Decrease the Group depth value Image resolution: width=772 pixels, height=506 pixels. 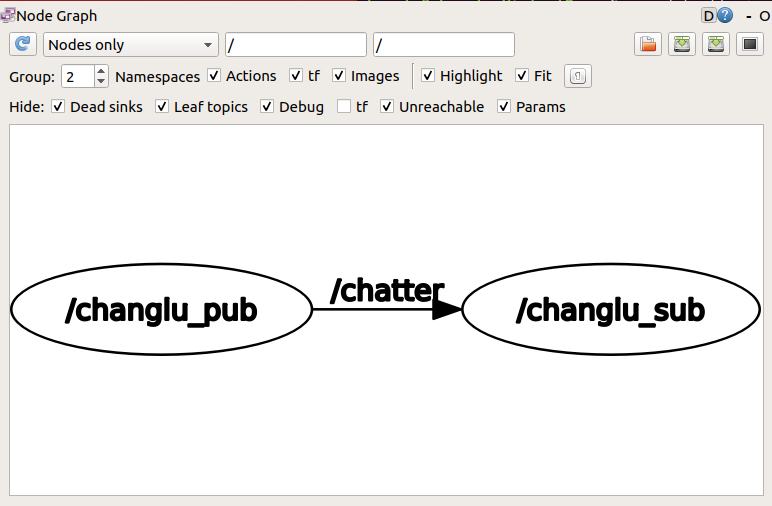[101, 82]
